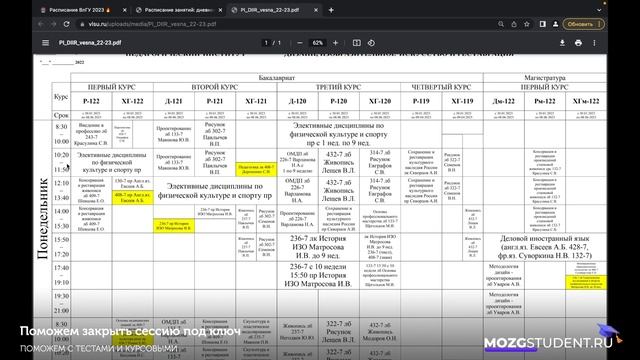Open Chrome page zoom magnifier icon
This screenshot has width=640, height=360.
501,24
